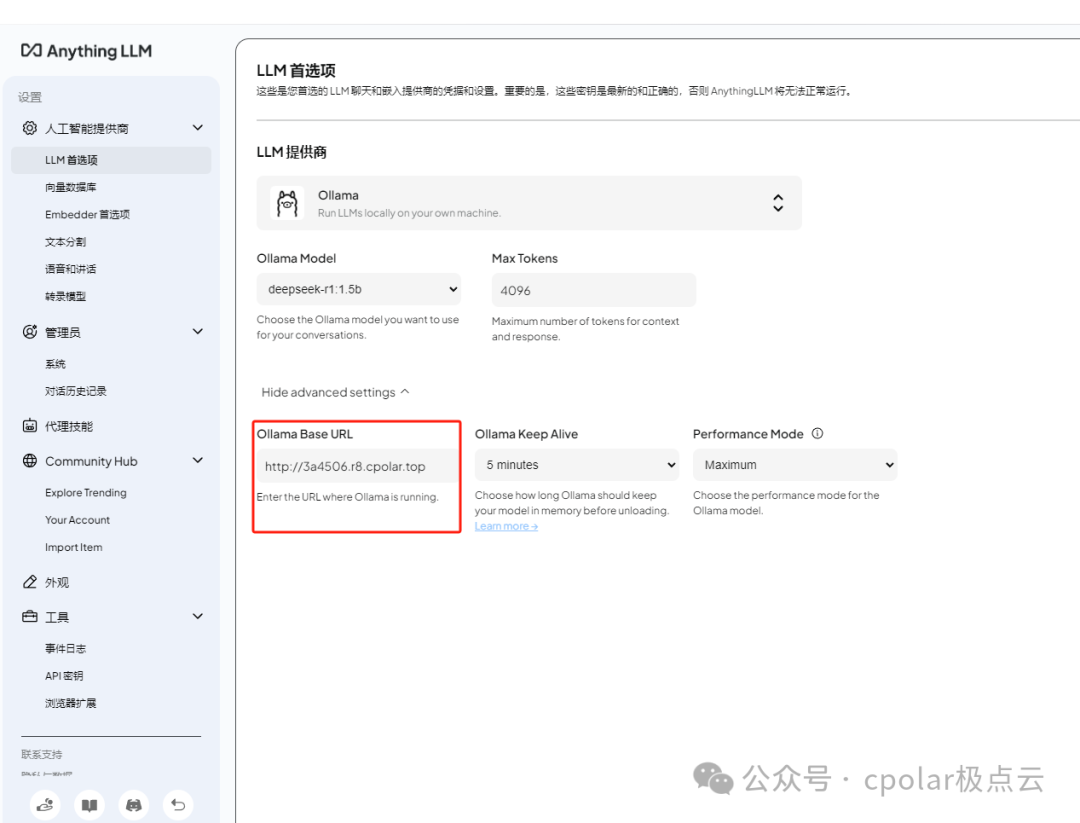This screenshot has height=823, width=1080.
Task: Click the Ollama Base URL label
Action: (304, 434)
